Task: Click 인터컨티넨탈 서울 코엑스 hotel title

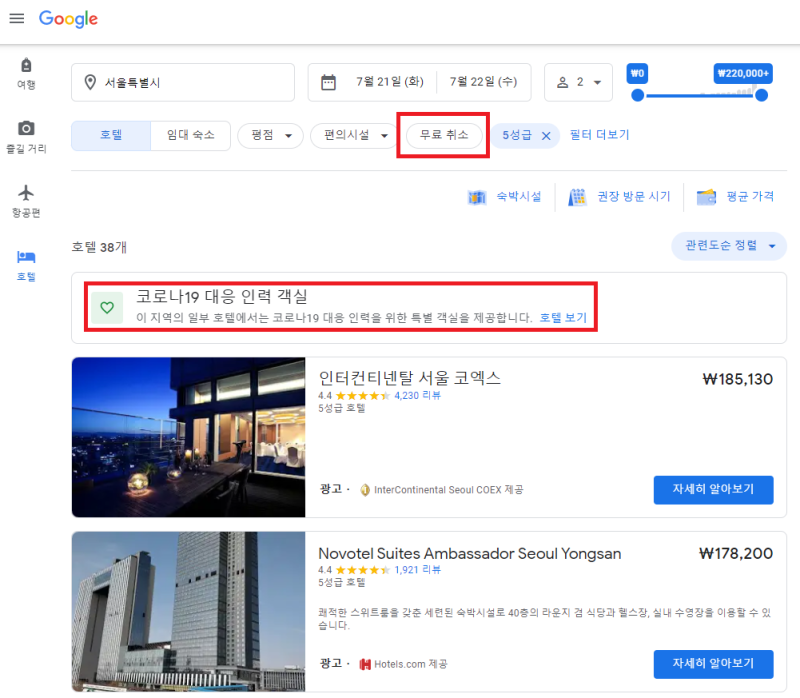Action: coord(410,378)
